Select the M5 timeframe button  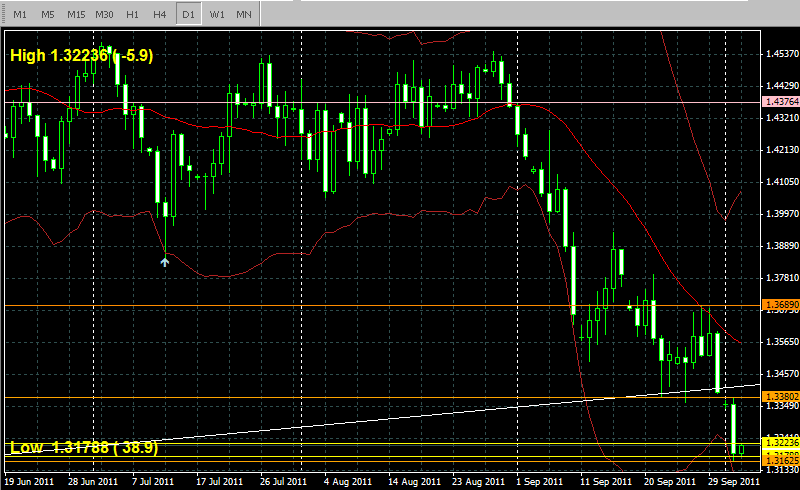click(47, 14)
